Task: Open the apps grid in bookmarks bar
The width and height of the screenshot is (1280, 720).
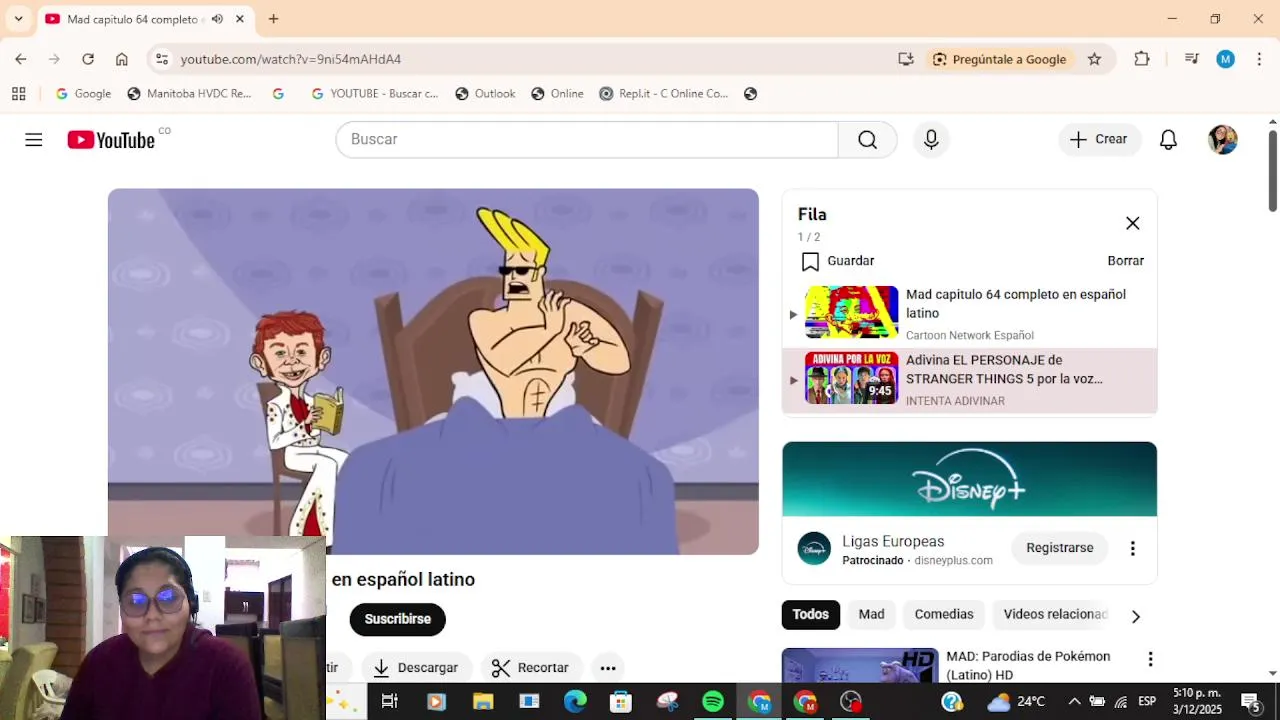Action: tap(18, 94)
